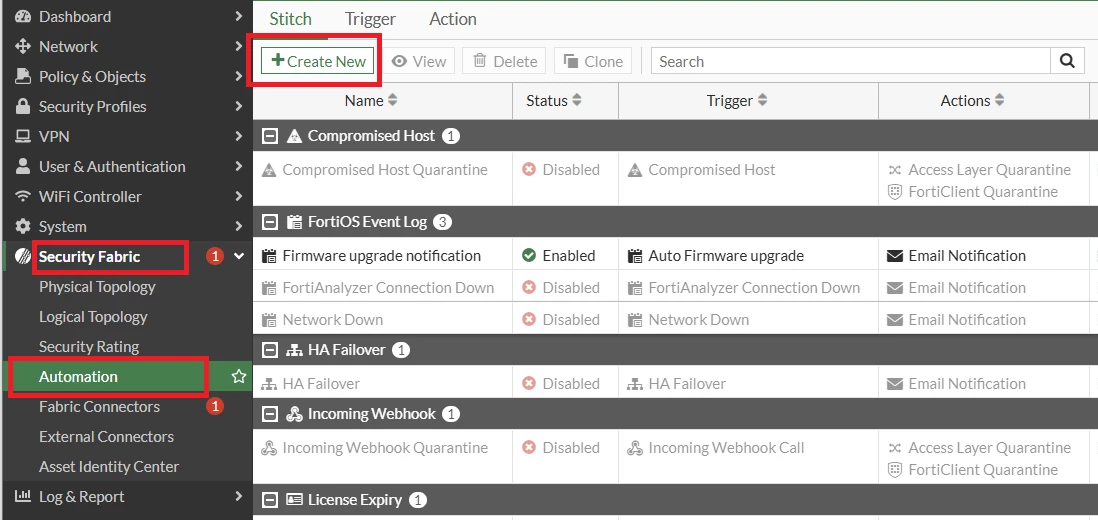The height and width of the screenshot is (520, 1098).
Task: Click FortiClient Quarantine shield icon in Compromised Host row
Action: point(894,192)
